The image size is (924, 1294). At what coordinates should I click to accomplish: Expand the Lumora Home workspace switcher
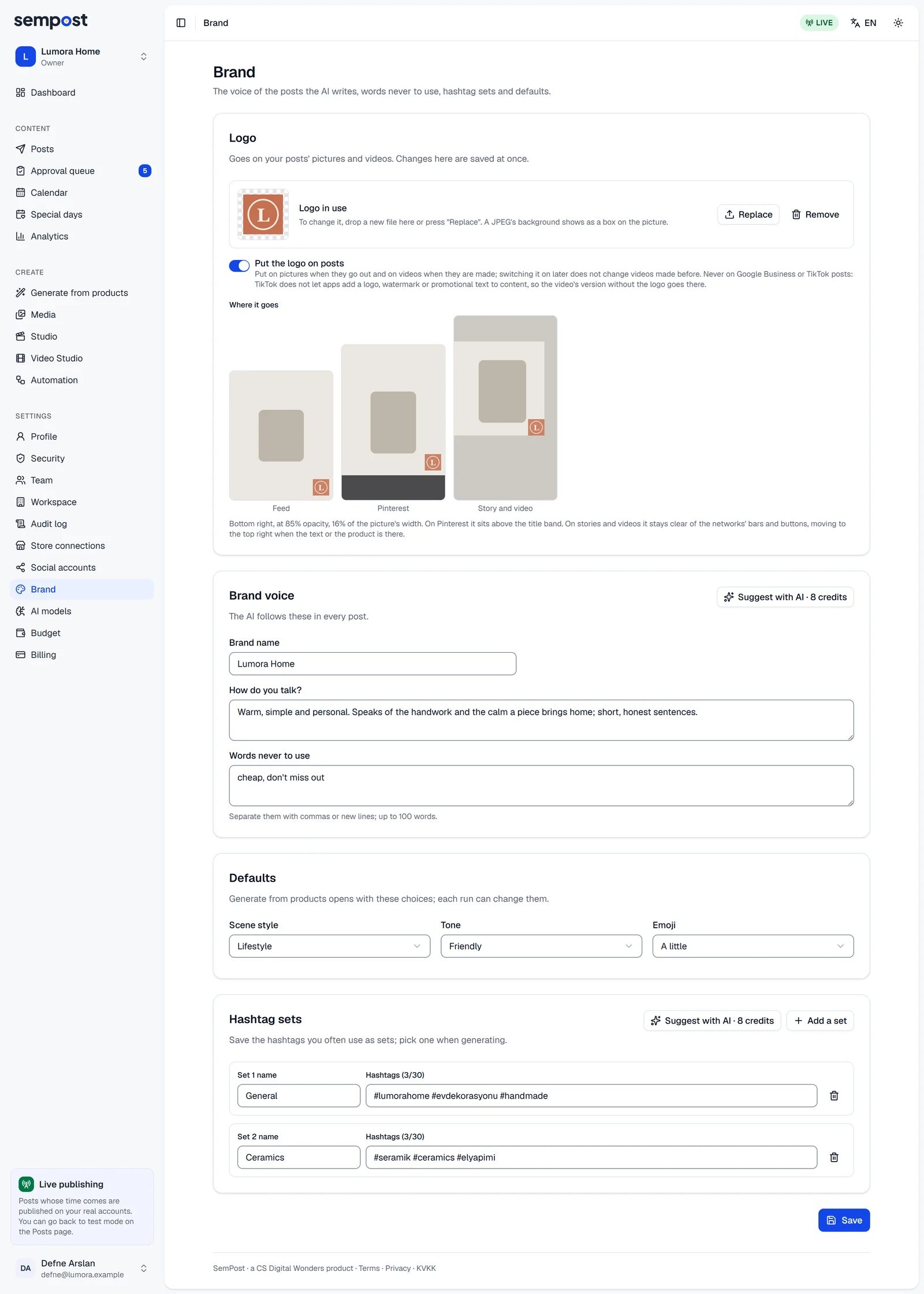pos(82,57)
